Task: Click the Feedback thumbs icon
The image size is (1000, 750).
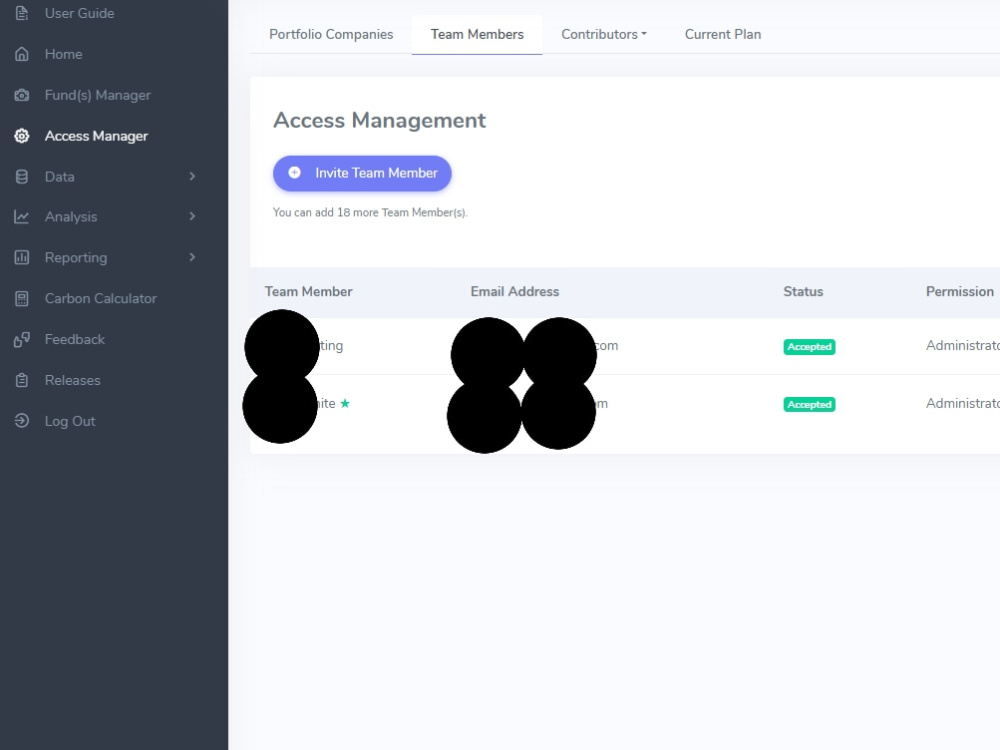Action: [x=22, y=339]
